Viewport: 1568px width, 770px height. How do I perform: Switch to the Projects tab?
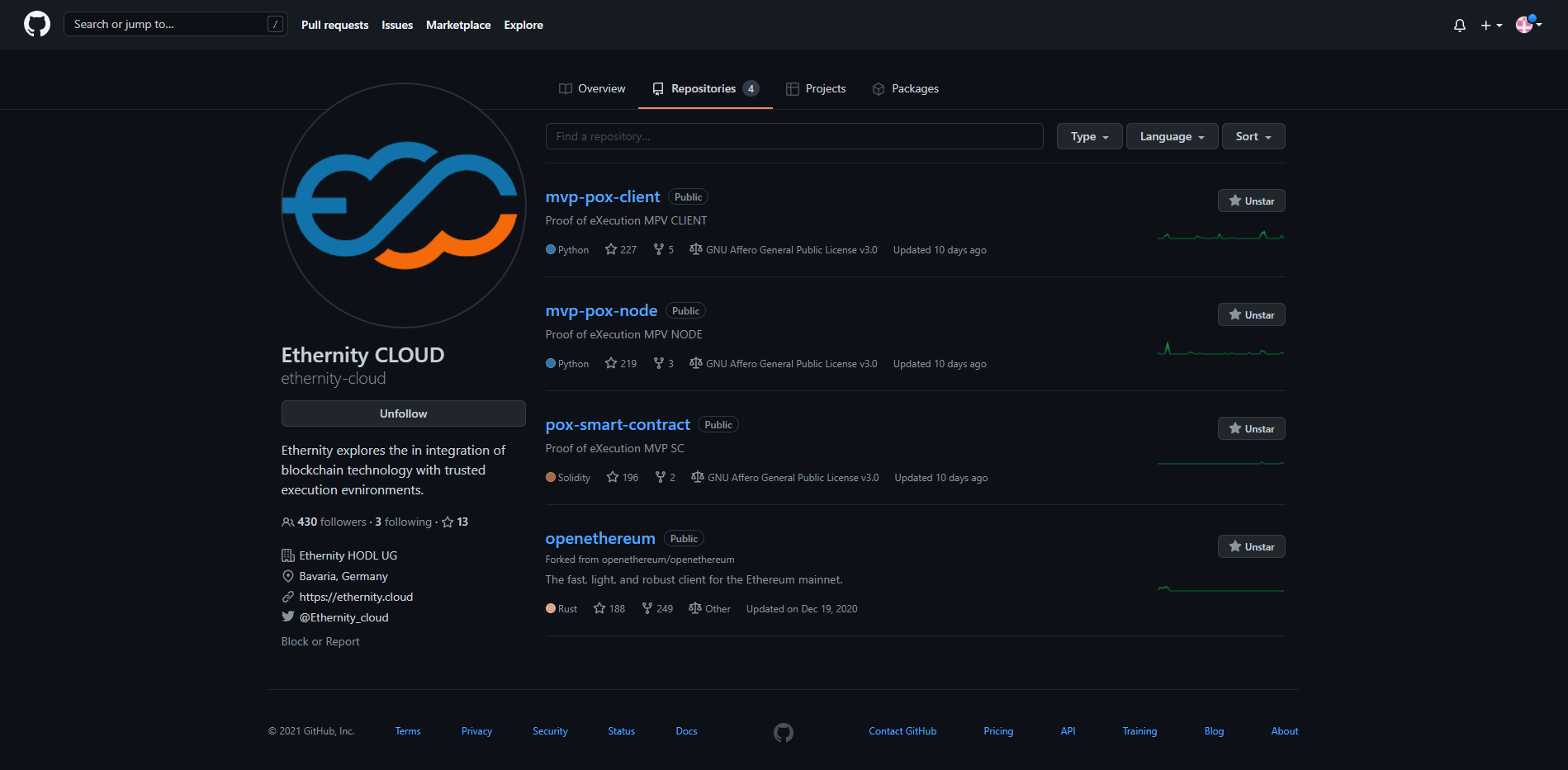(x=816, y=88)
